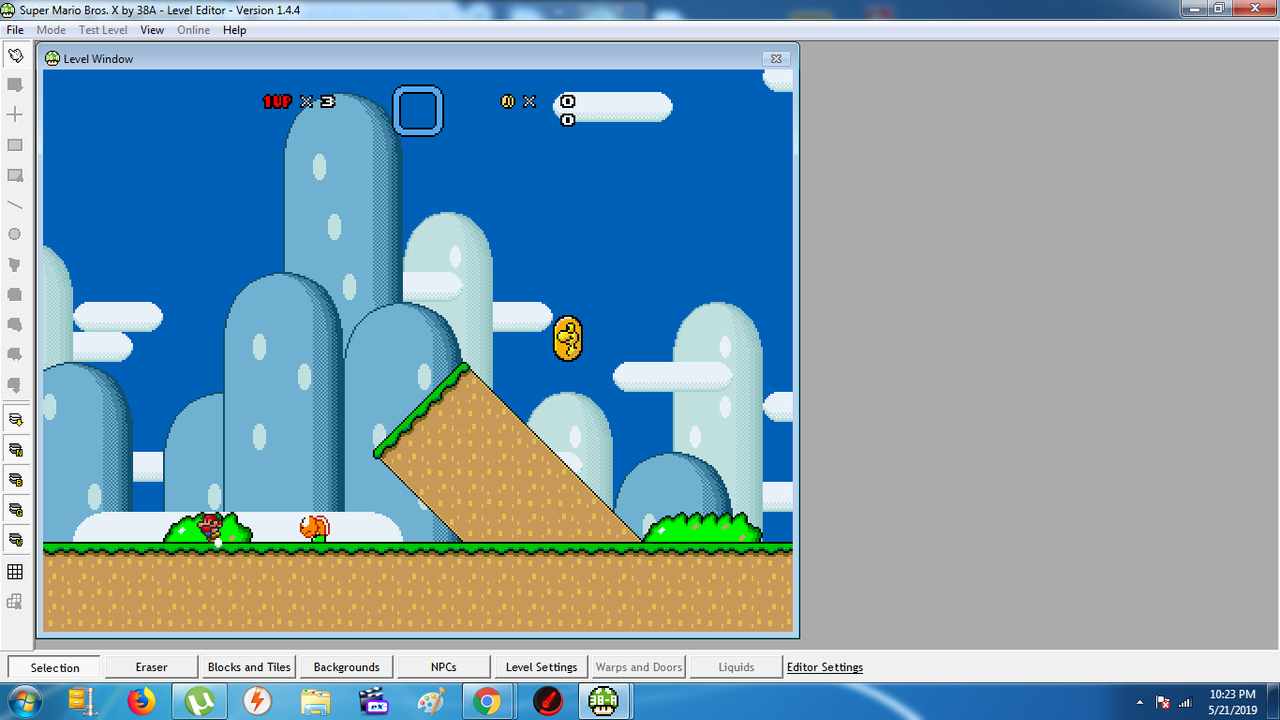Screen dimensions: 1280x720
Task: Open Google Chrome from the taskbar
Action: coord(487,702)
